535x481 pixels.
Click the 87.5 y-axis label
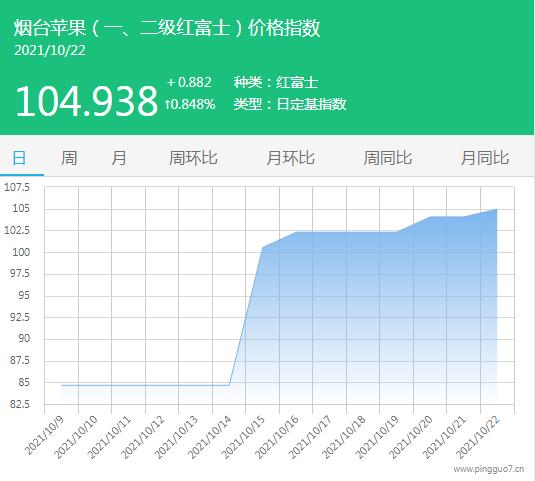tap(20, 361)
